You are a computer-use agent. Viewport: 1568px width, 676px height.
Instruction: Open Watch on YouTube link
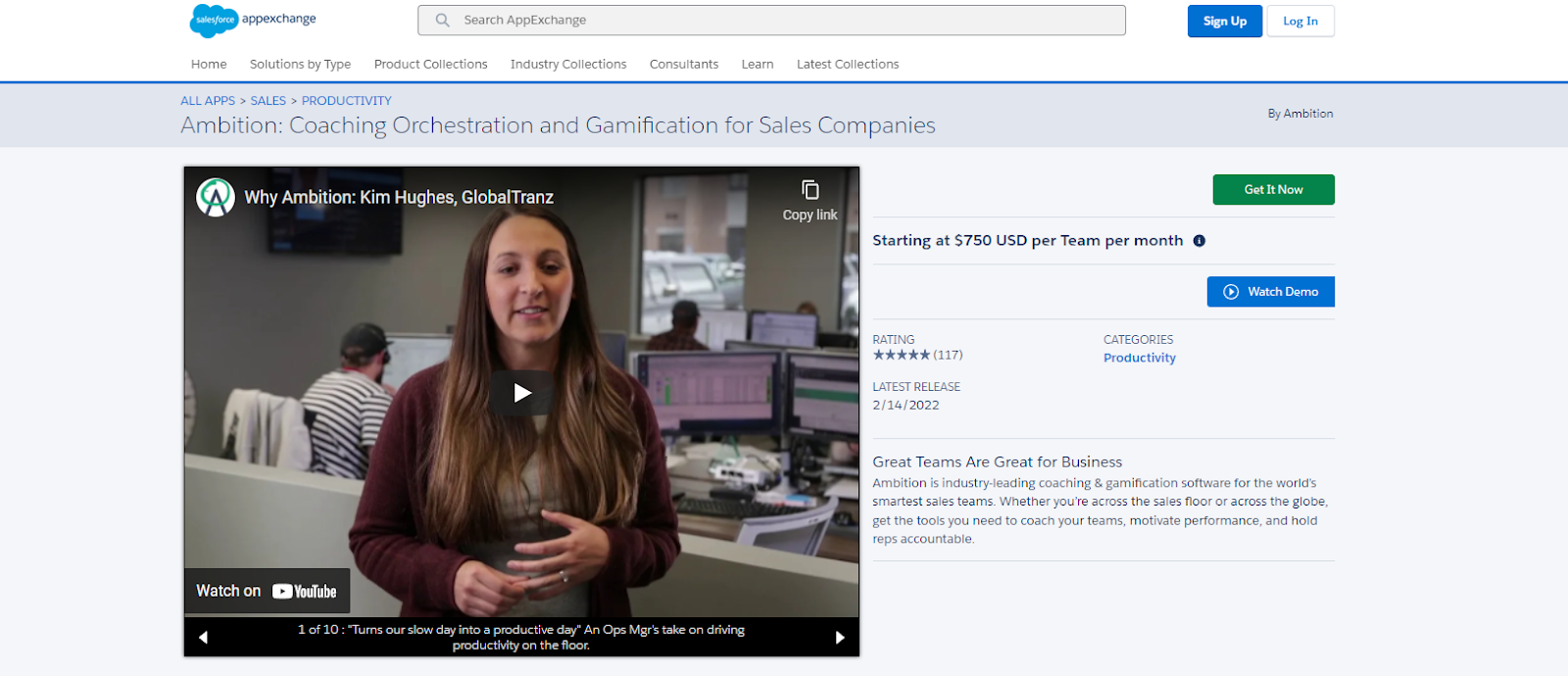click(x=267, y=591)
